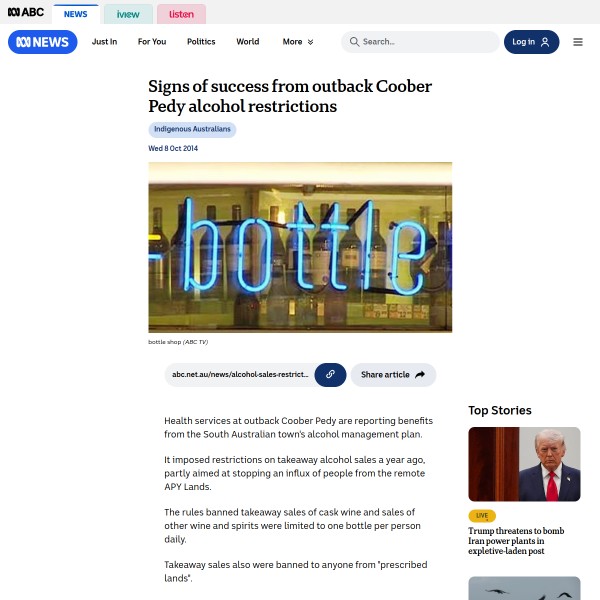Open the hamburger menu icon
Image resolution: width=600 pixels, height=600 pixels.
coord(578,42)
